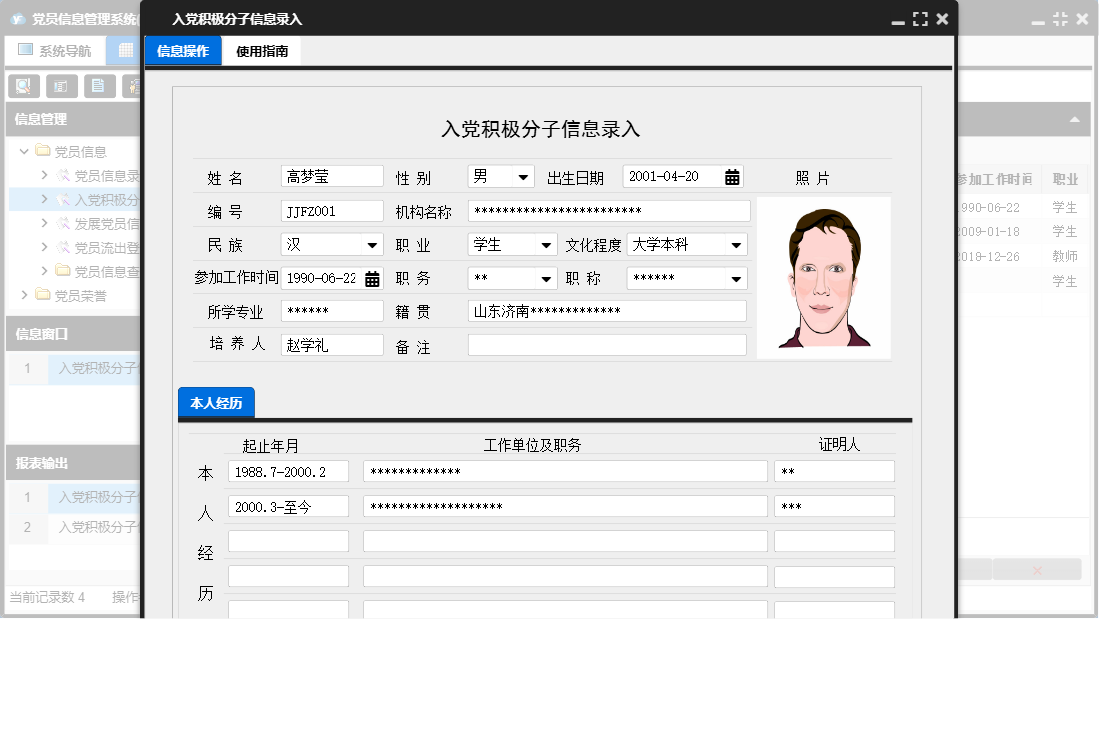This screenshot has height=735, width=1099.
Task: Open the 文化程度 dropdown
Action: tap(736, 245)
